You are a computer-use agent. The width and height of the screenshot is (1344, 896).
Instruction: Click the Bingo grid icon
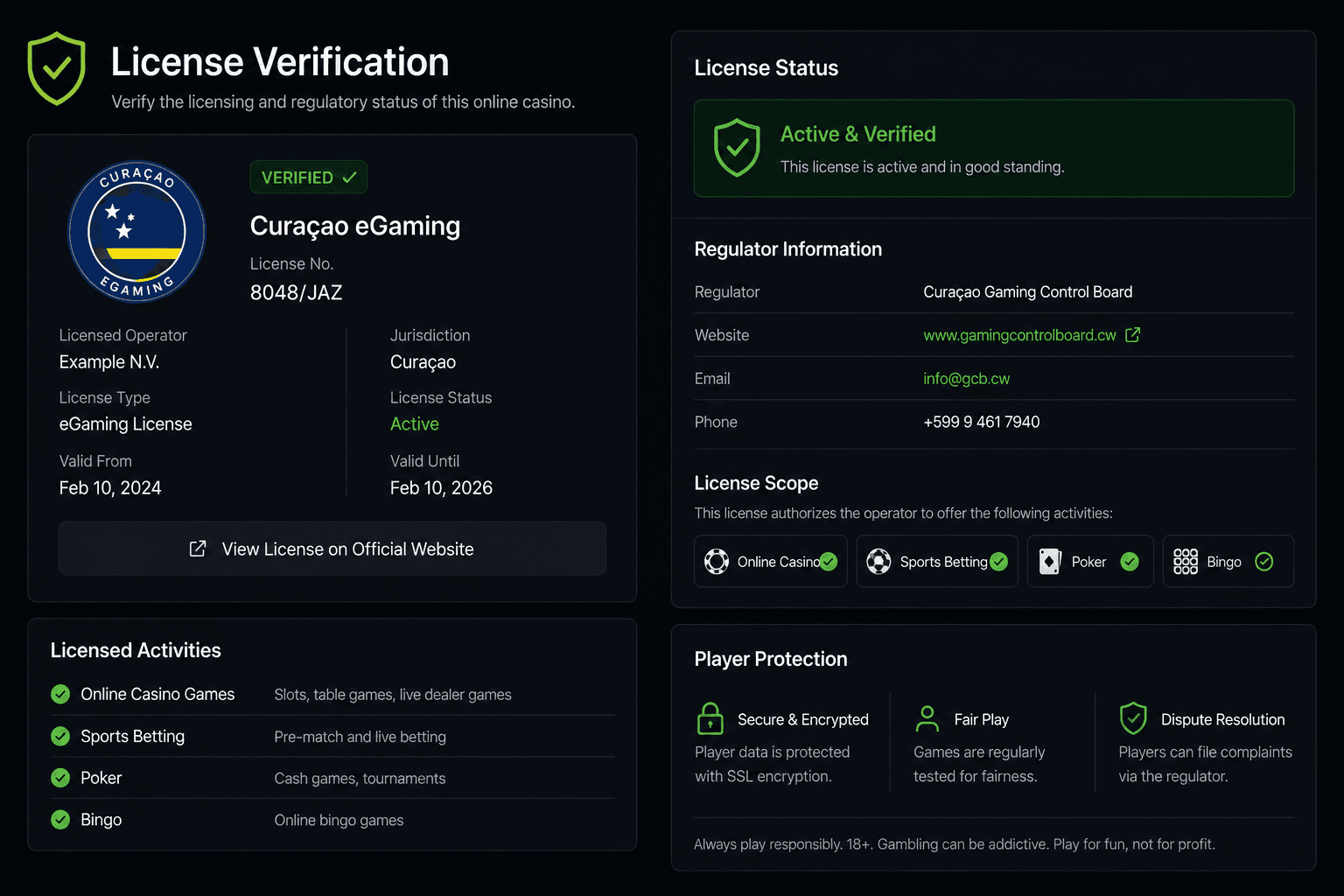1186,562
